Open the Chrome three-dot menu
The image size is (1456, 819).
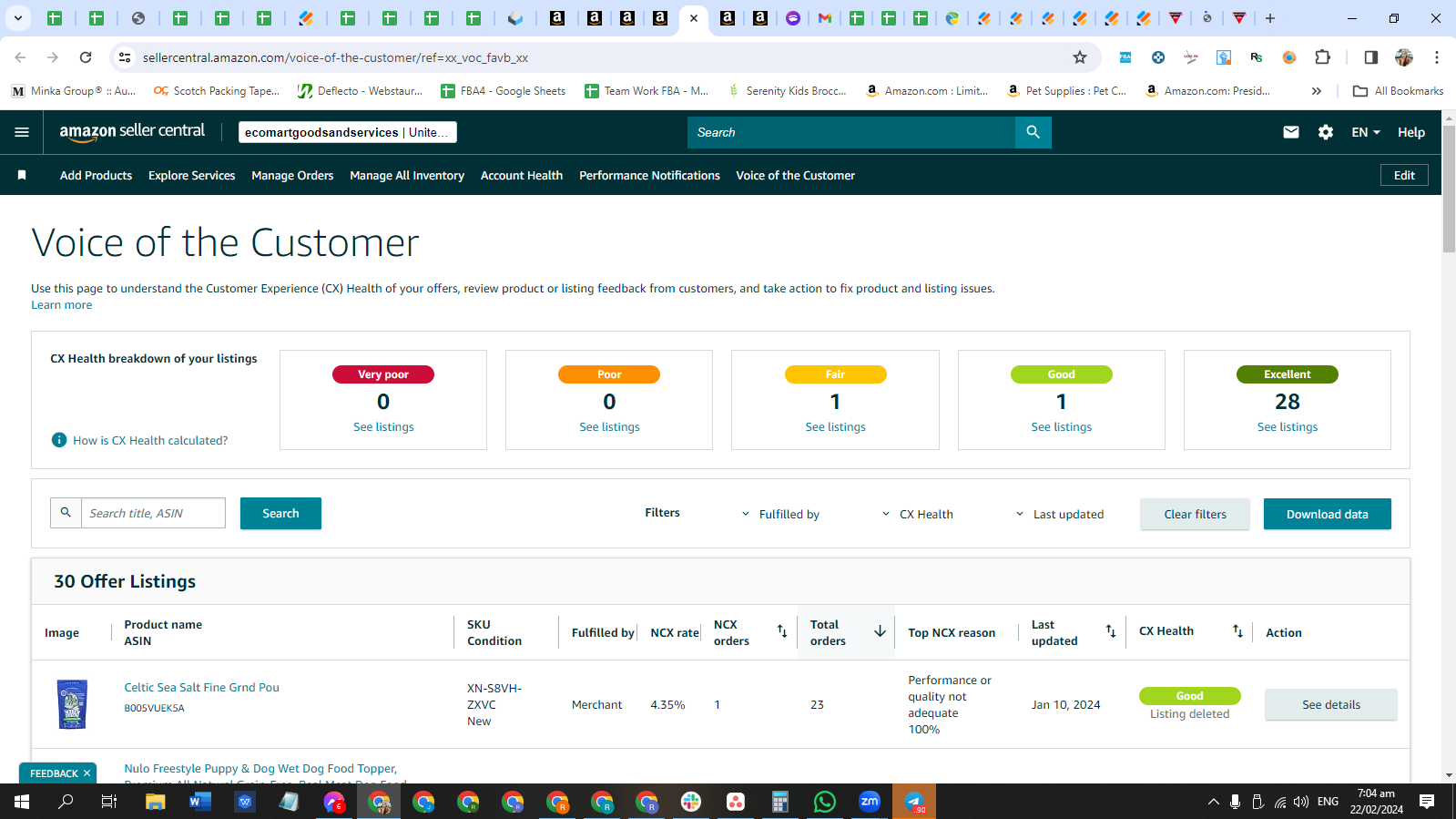point(1437,57)
